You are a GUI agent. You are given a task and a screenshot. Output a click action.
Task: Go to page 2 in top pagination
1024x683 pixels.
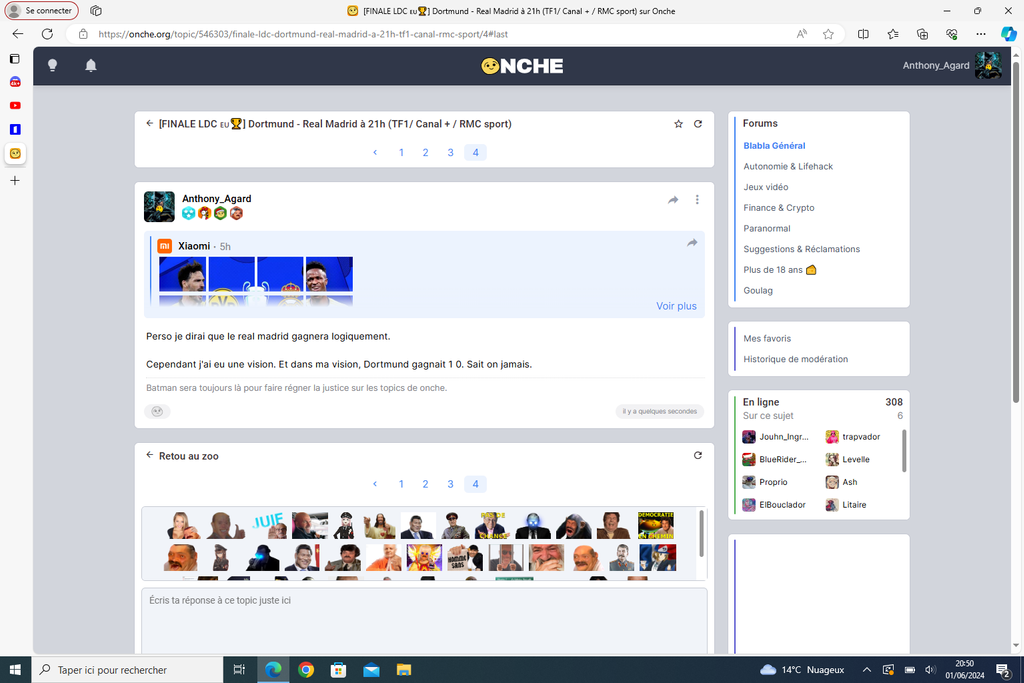point(425,153)
